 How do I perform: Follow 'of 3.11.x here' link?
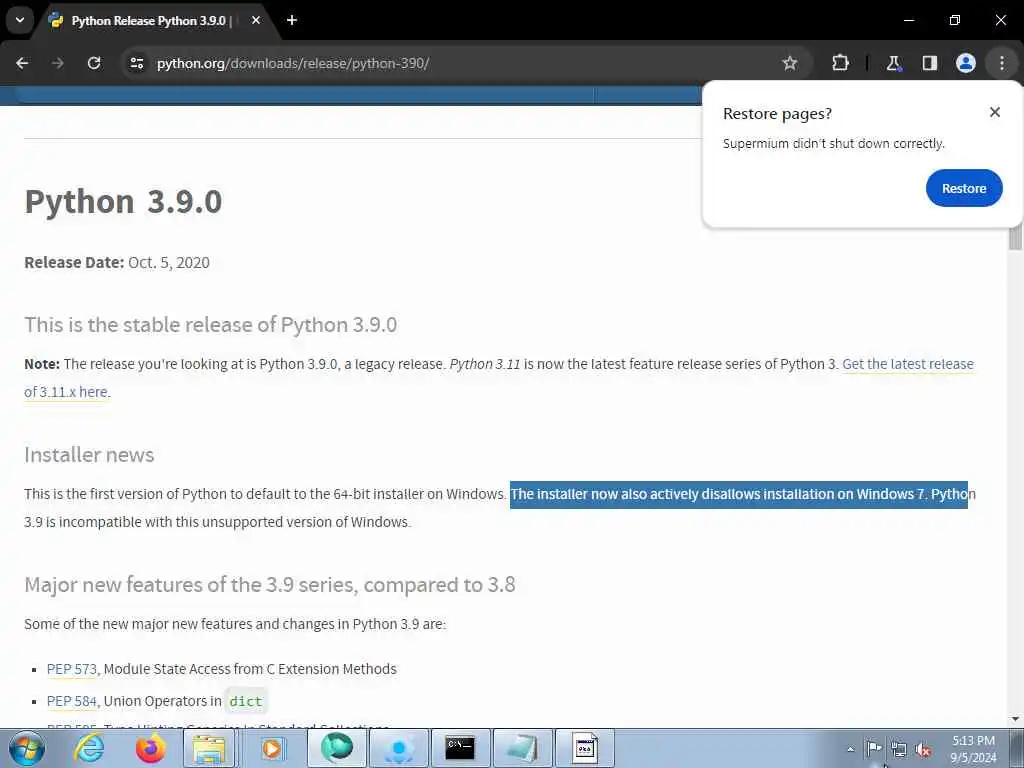65,392
